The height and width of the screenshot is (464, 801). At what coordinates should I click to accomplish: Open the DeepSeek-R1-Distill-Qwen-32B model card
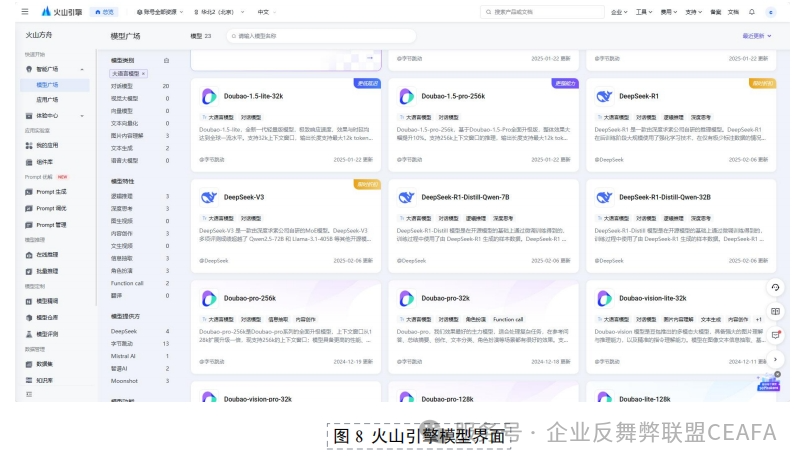tap(681, 226)
